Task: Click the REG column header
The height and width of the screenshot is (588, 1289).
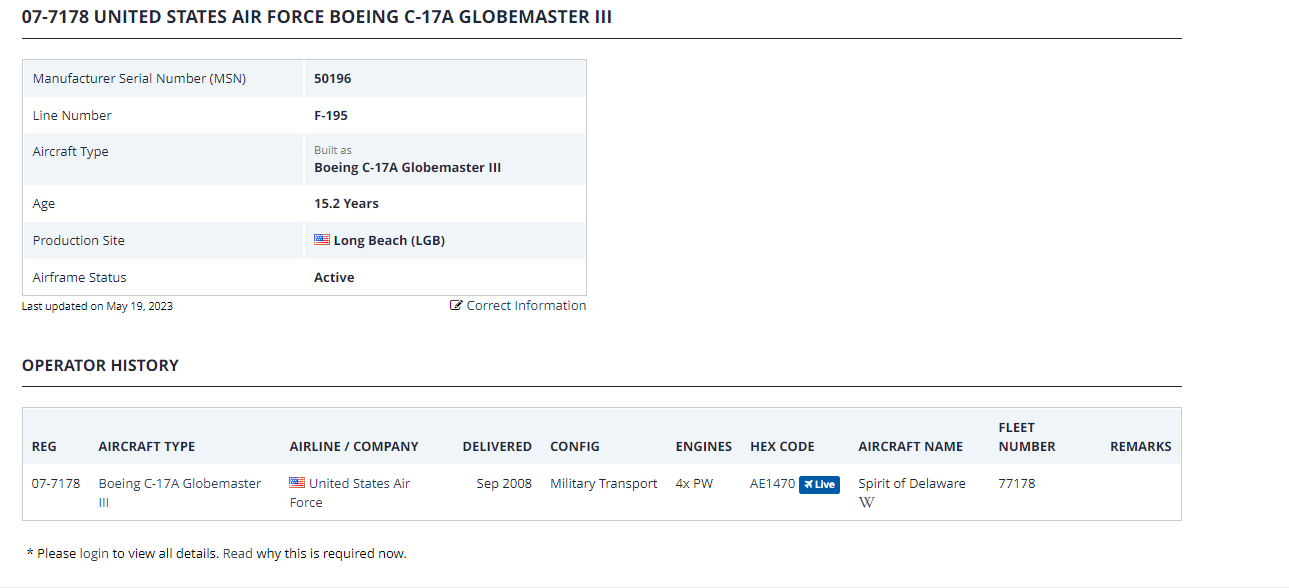Action: (45, 447)
